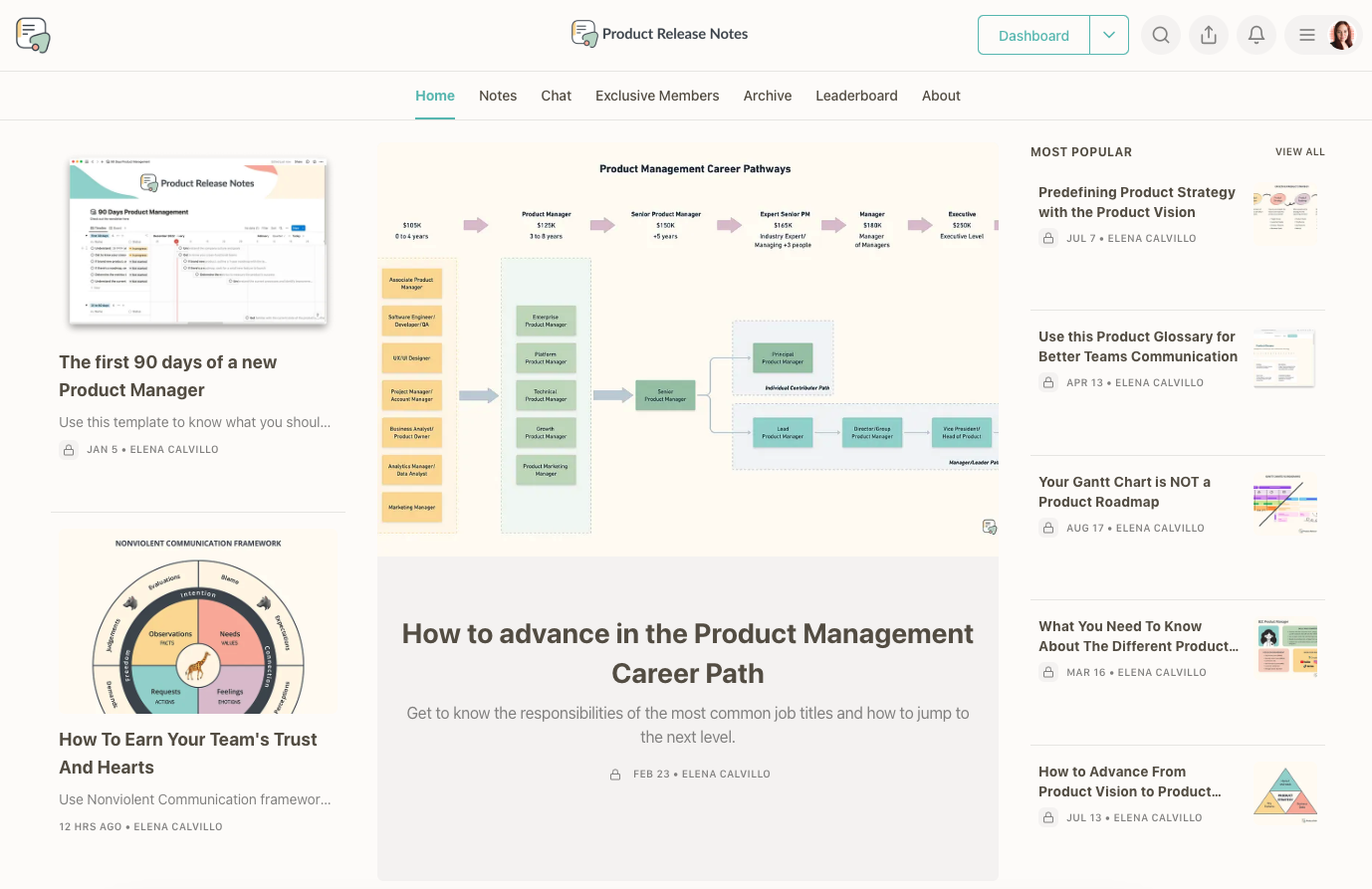Open 'How to Advance From Product Vision' post
Screen dimensions: 1372x889
click(x=1130, y=781)
